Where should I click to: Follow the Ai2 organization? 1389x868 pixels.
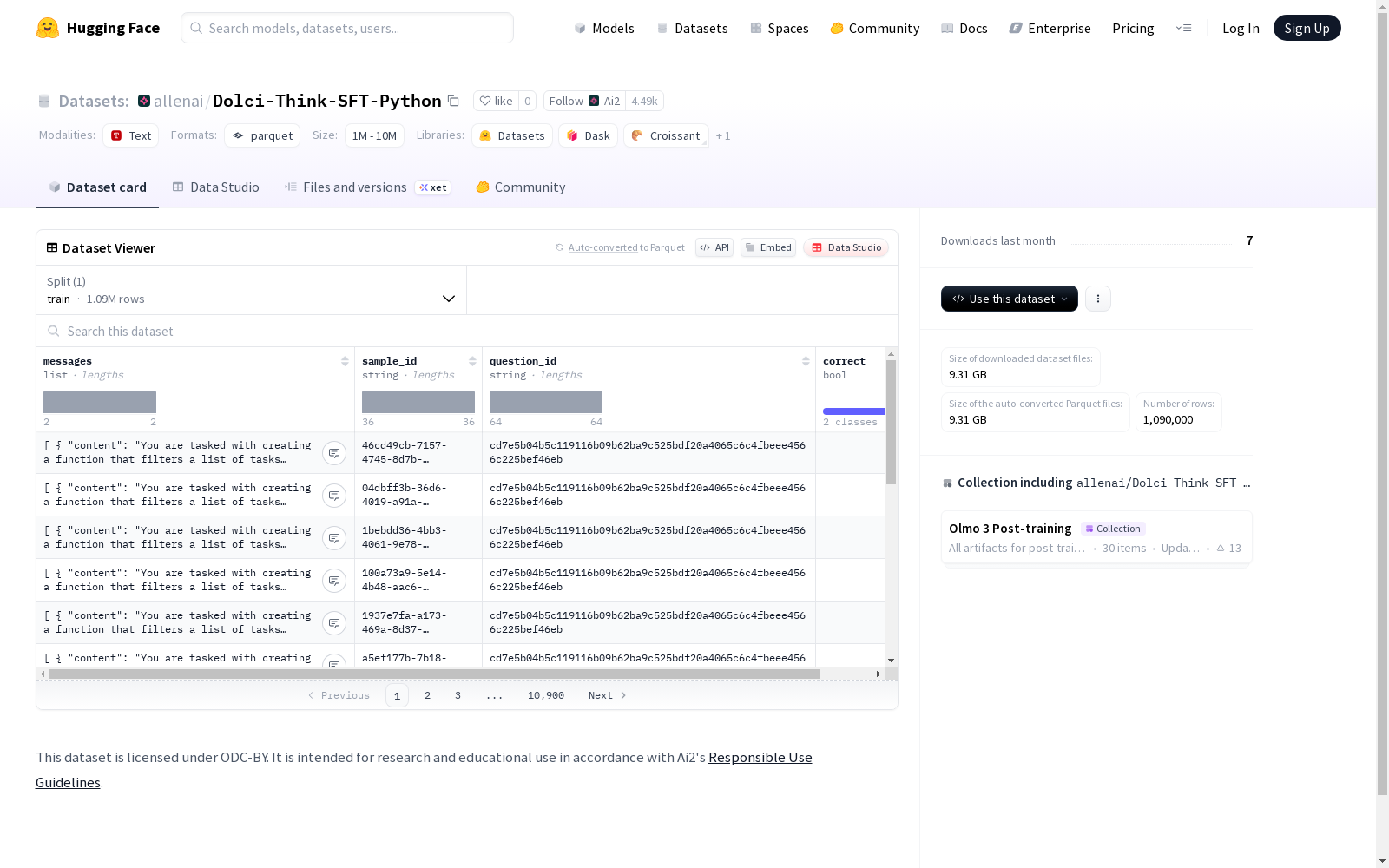coord(584,101)
